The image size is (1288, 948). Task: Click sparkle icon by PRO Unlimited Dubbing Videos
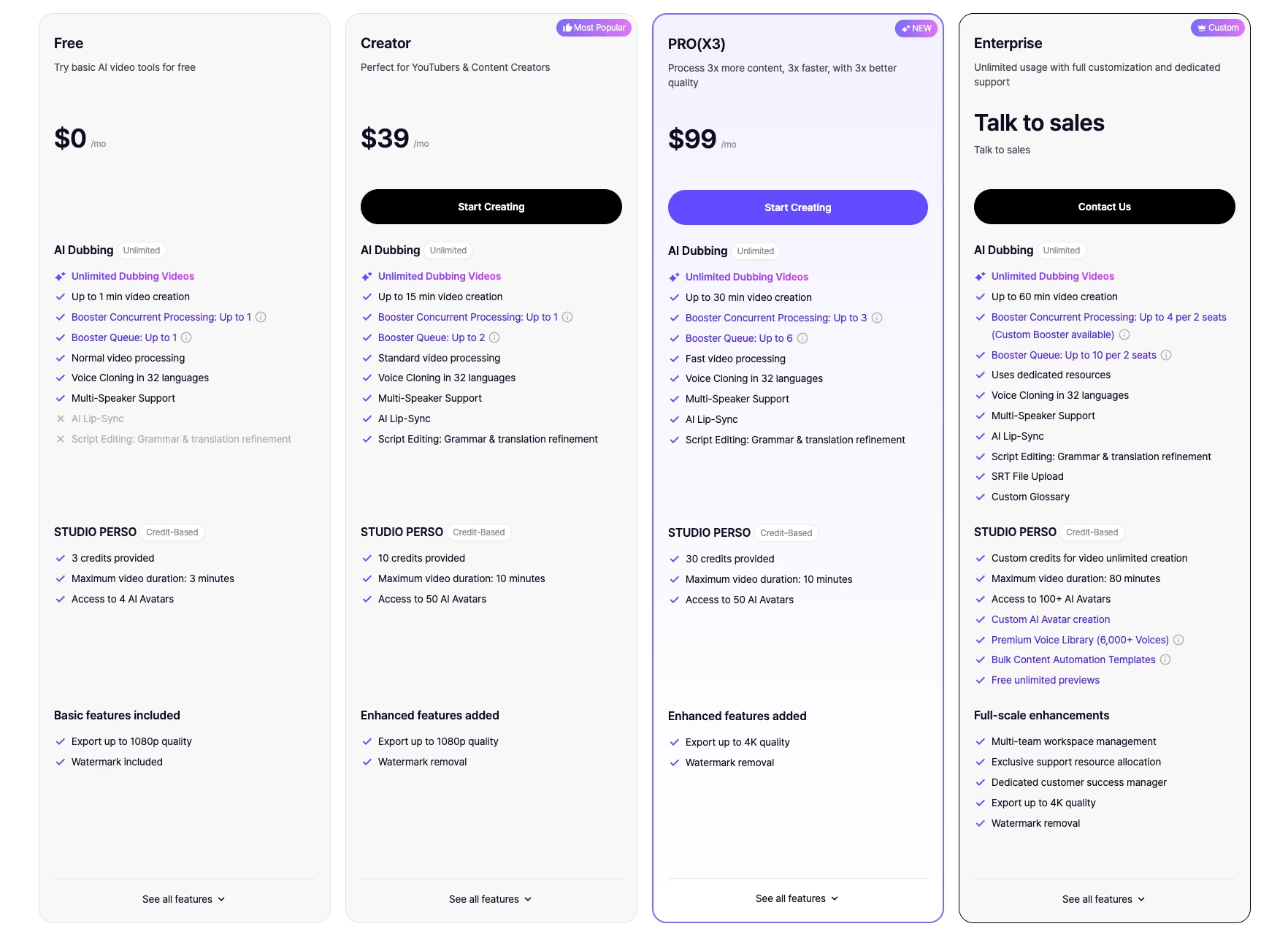tap(674, 277)
